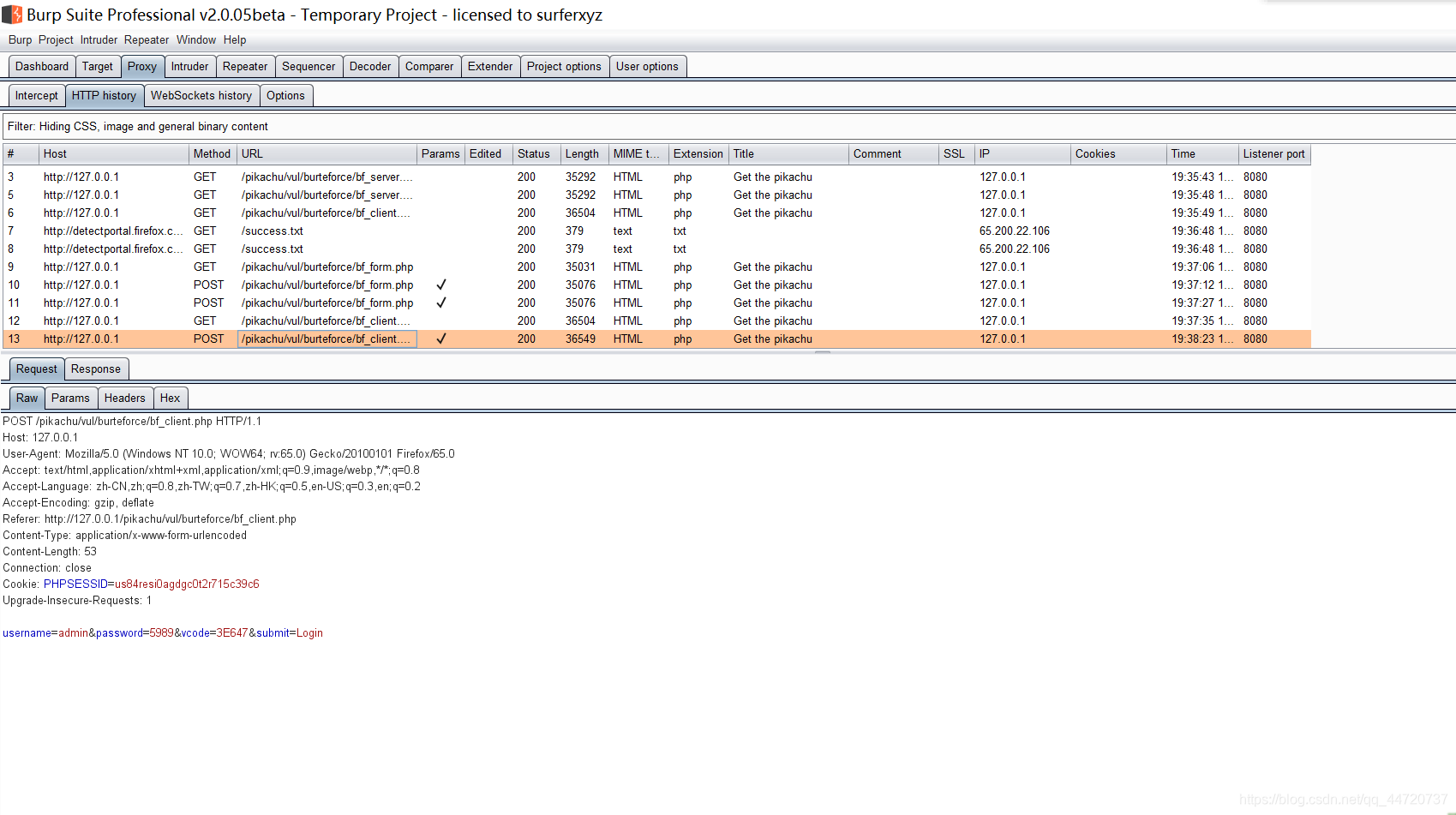Select row 9 GET bf_form.php request
This screenshot has width=1456, height=815.
click(656, 267)
